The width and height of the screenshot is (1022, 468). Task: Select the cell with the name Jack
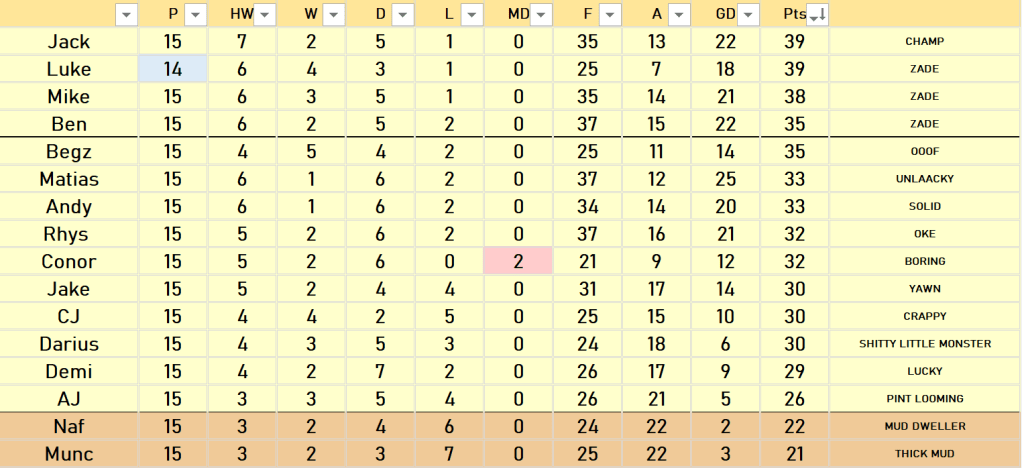tap(69, 42)
